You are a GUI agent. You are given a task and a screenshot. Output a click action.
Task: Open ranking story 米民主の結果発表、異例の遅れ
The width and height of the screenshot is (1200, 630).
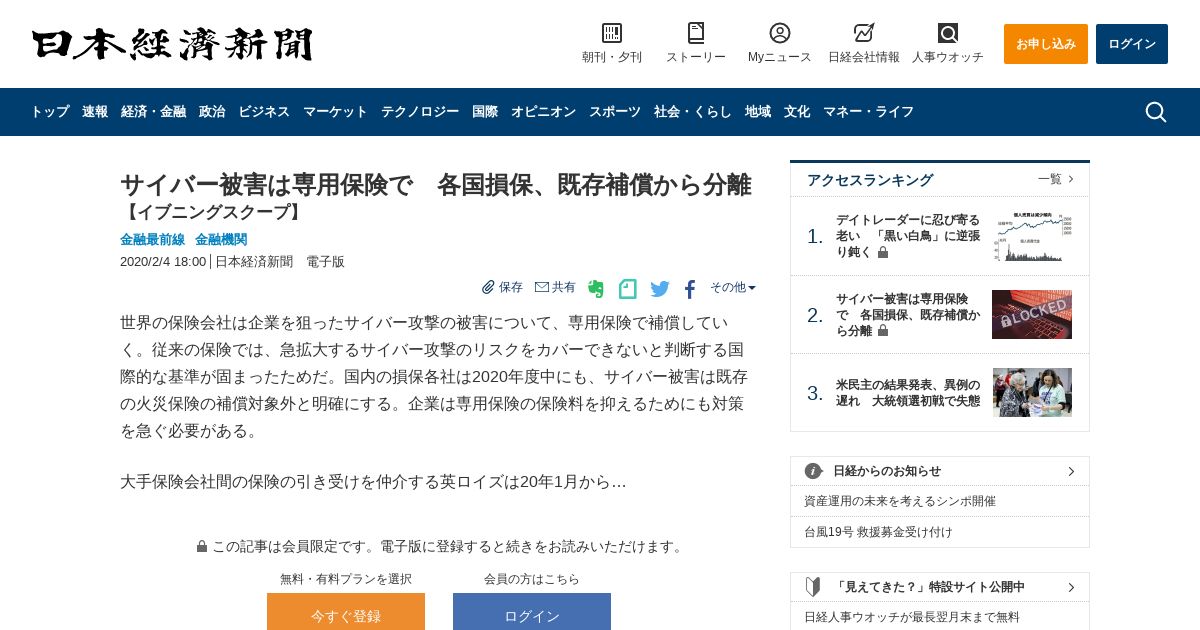tap(908, 392)
